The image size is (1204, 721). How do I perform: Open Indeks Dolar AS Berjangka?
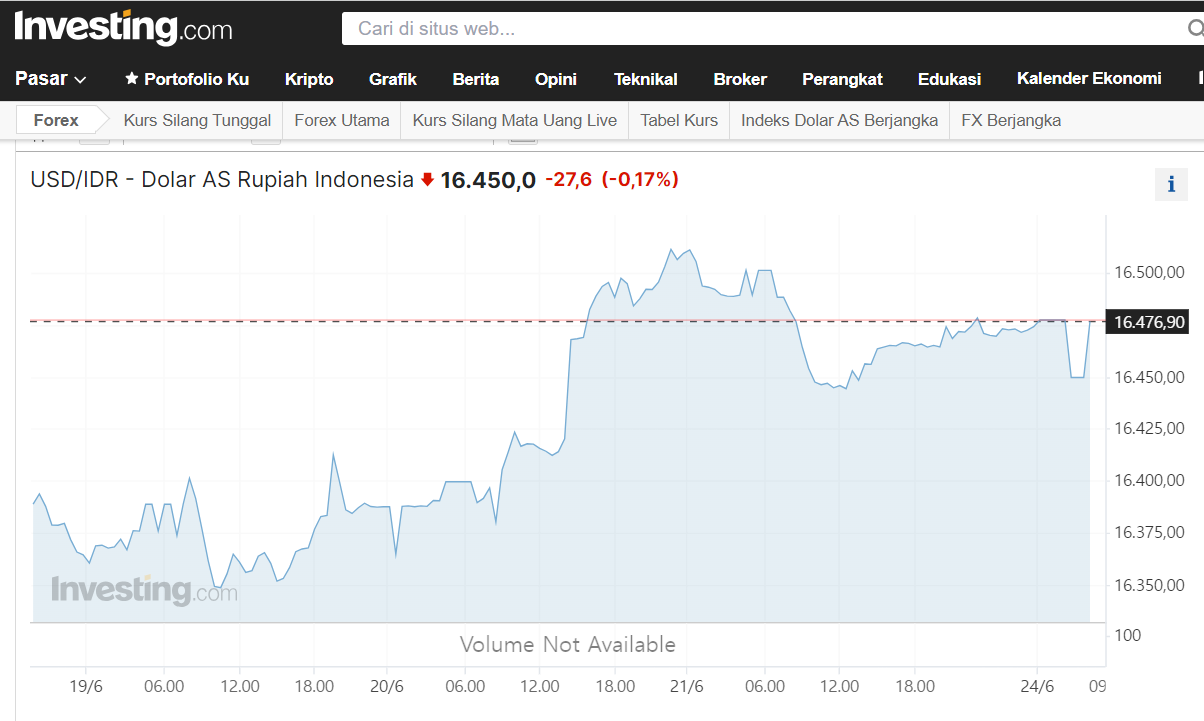click(839, 120)
